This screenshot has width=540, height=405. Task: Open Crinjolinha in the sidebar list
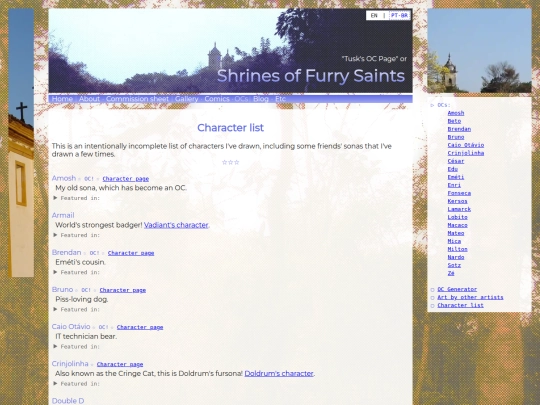pos(466,153)
